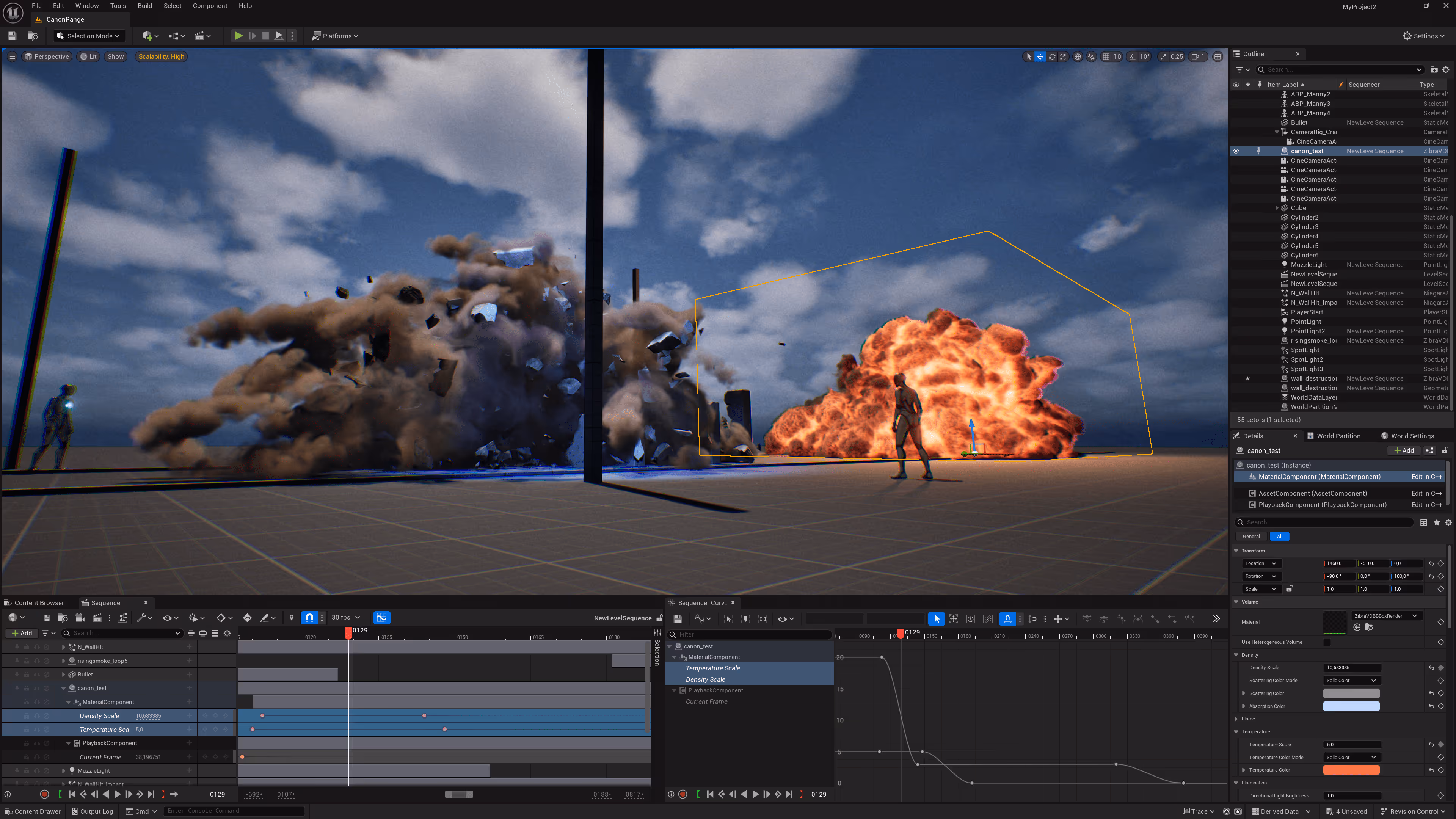This screenshot has height=819, width=1456.
Task: Expand the MuzzleLight track in Sequencer
Action: [64, 770]
